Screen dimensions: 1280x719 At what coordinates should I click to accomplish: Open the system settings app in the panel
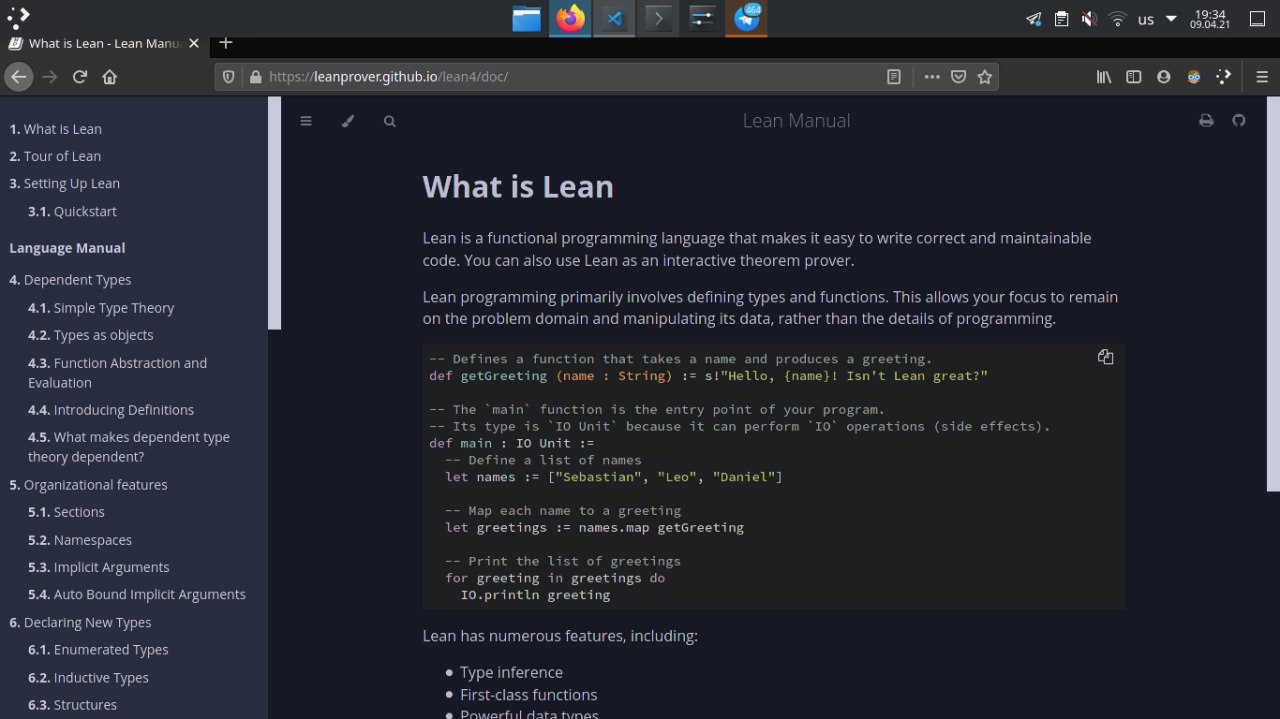pos(702,18)
